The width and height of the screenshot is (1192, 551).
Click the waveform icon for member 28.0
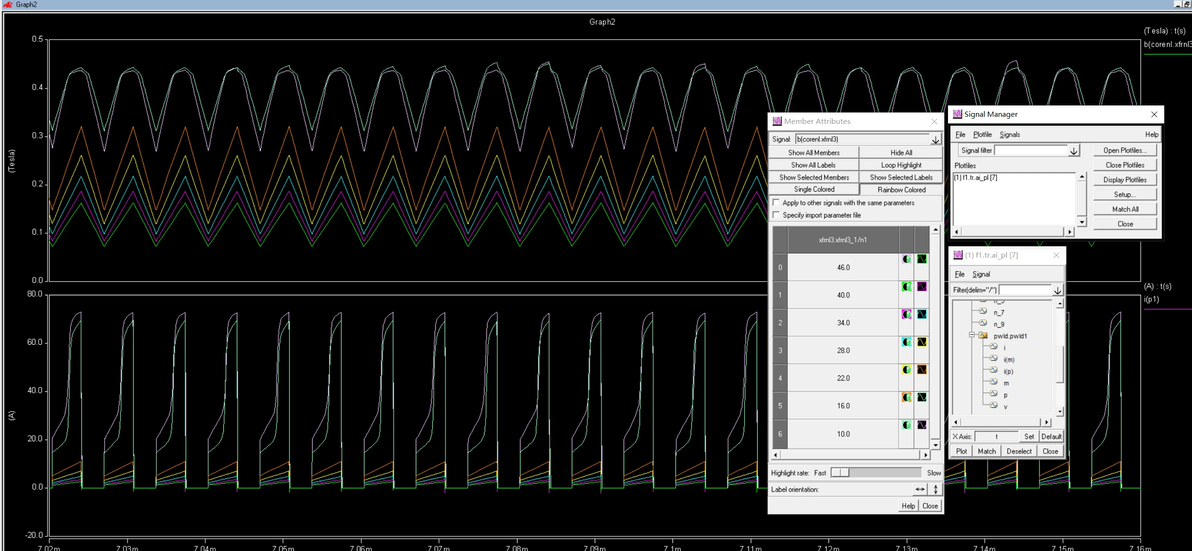click(x=921, y=343)
